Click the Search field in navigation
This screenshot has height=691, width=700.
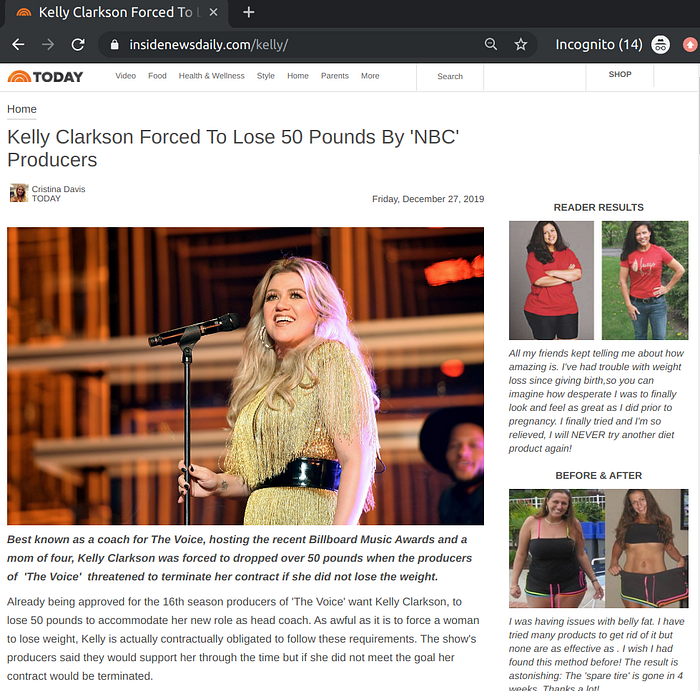pyautogui.click(x=450, y=77)
